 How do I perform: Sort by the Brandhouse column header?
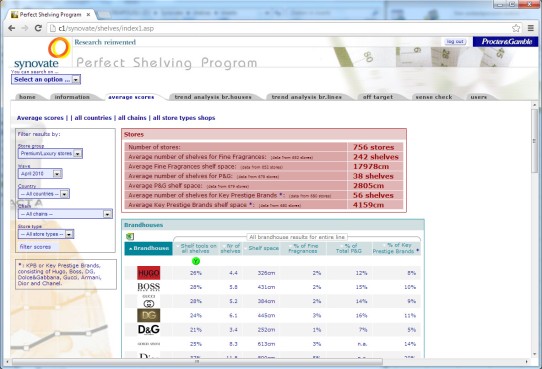(x=149, y=248)
